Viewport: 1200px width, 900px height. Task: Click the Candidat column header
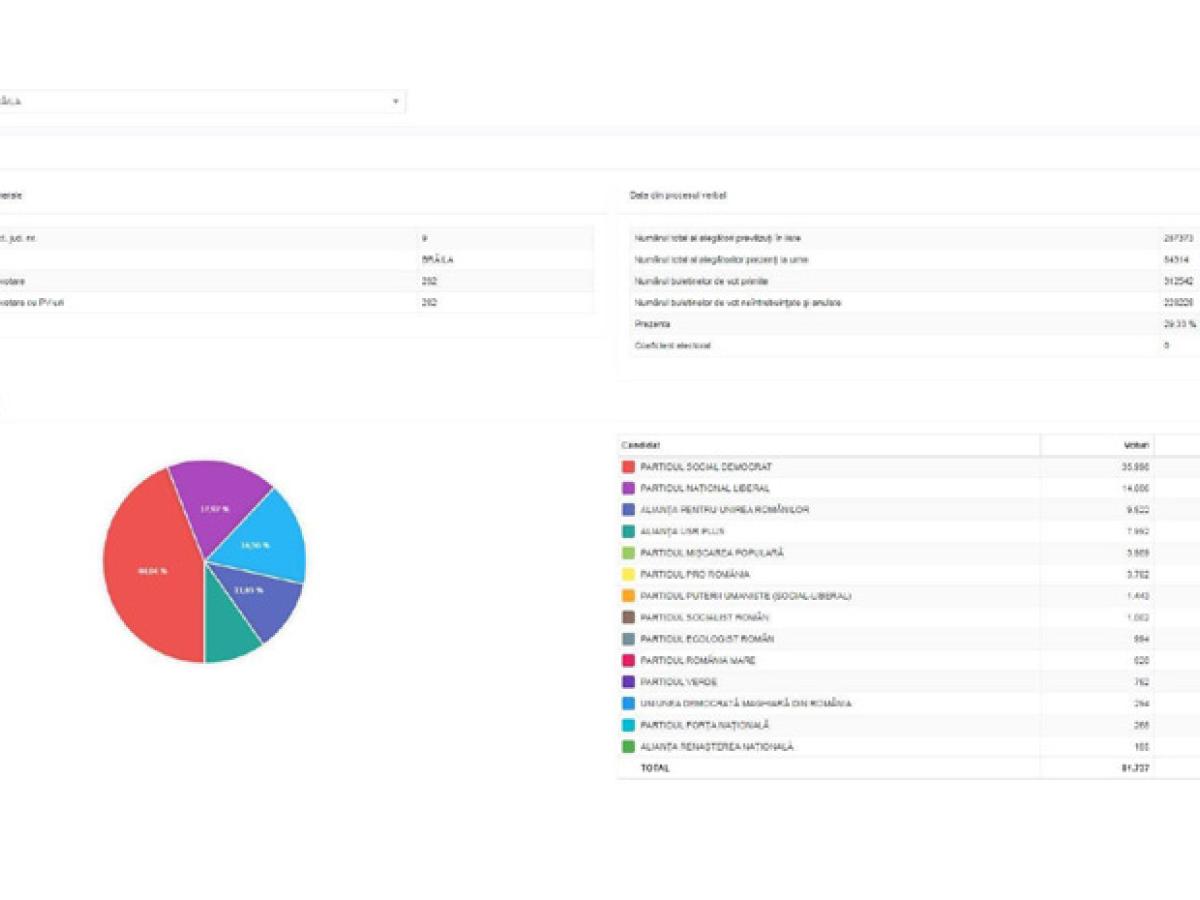point(641,445)
